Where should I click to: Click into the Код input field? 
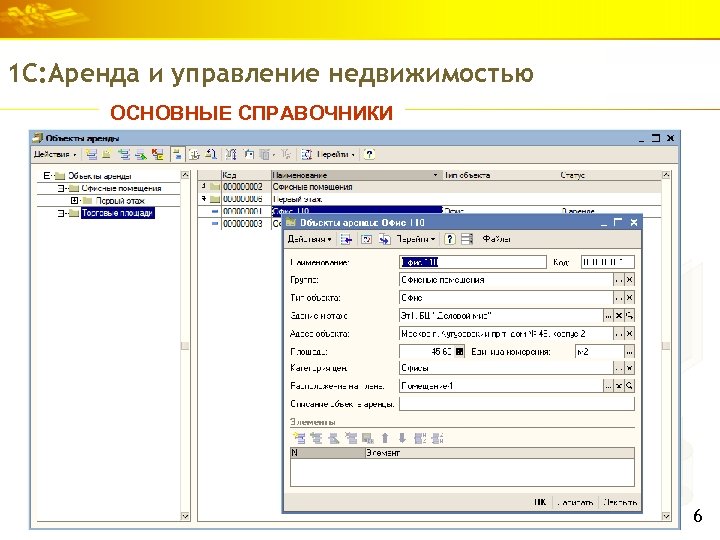608,262
